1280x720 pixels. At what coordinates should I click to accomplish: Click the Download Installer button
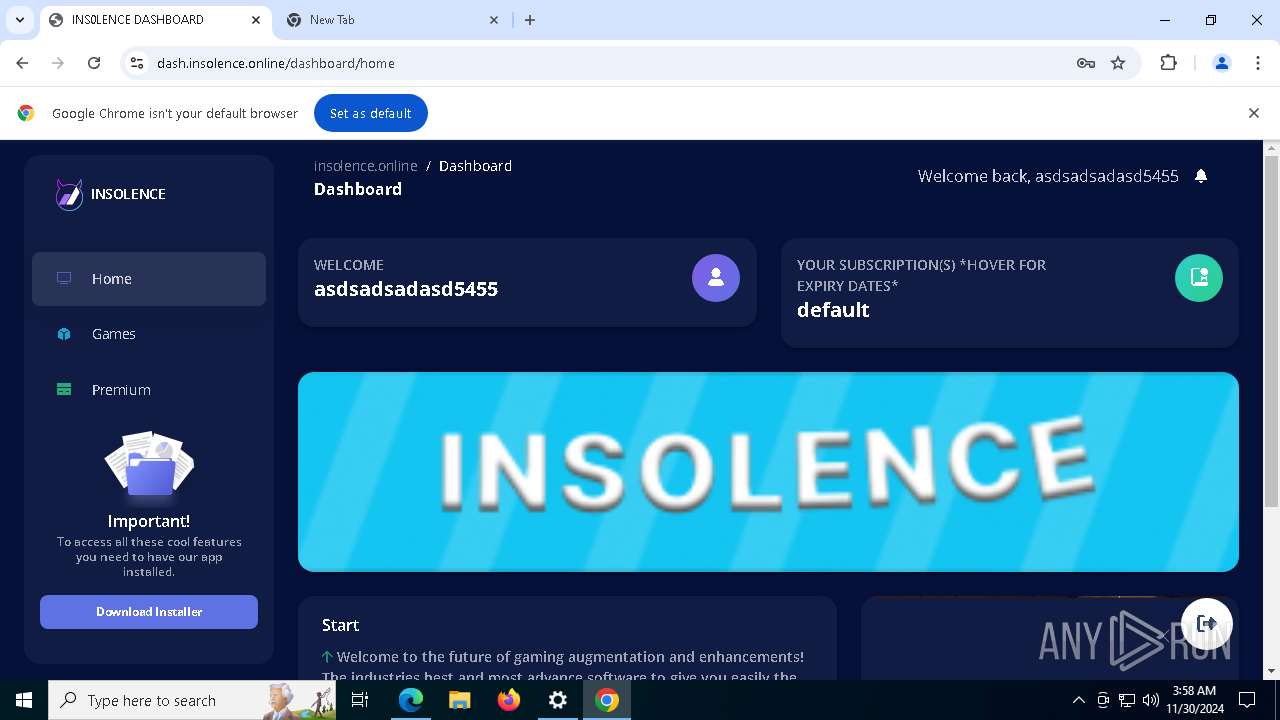pos(149,612)
